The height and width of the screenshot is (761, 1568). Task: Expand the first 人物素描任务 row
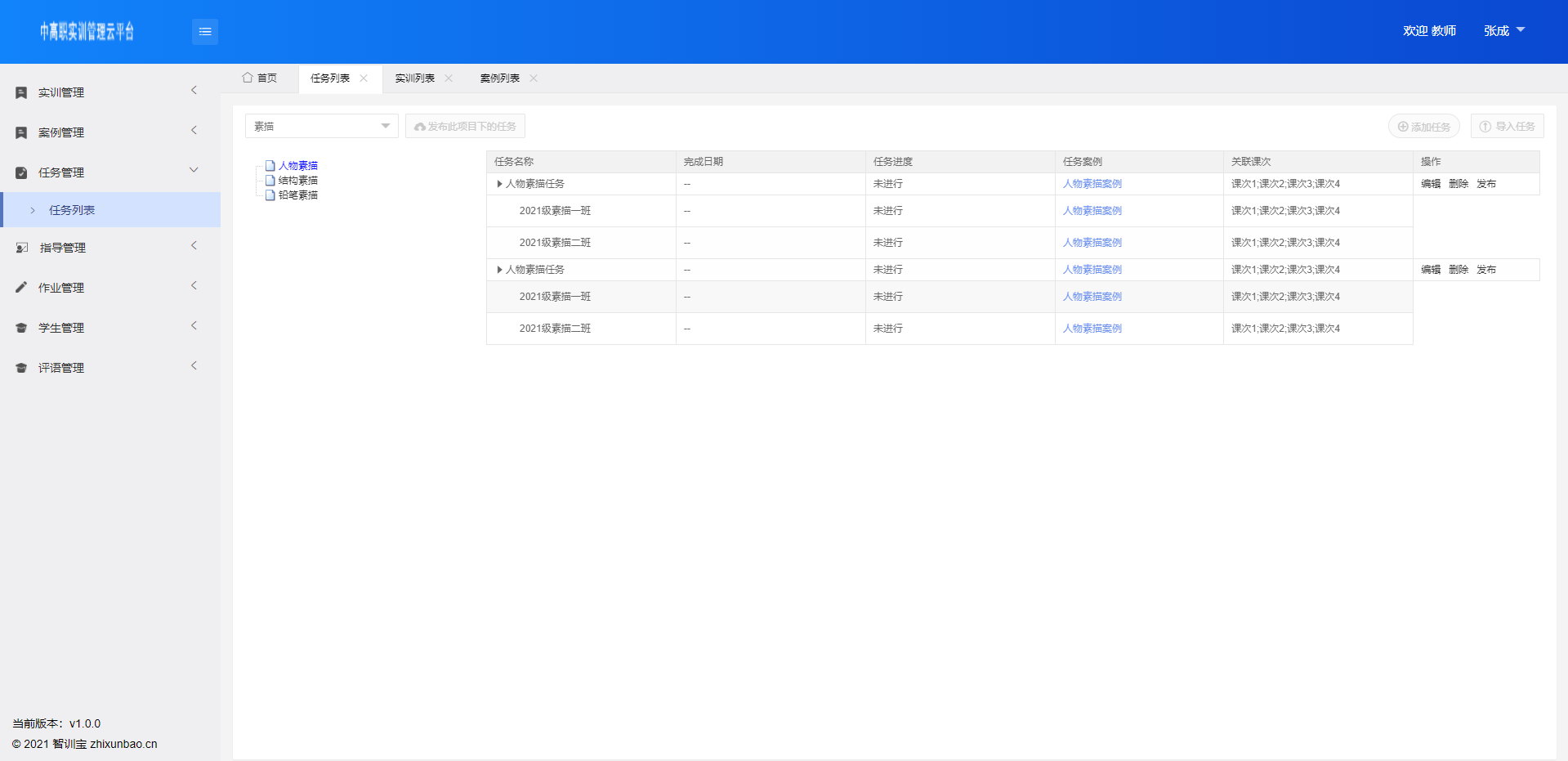tap(499, 184)
